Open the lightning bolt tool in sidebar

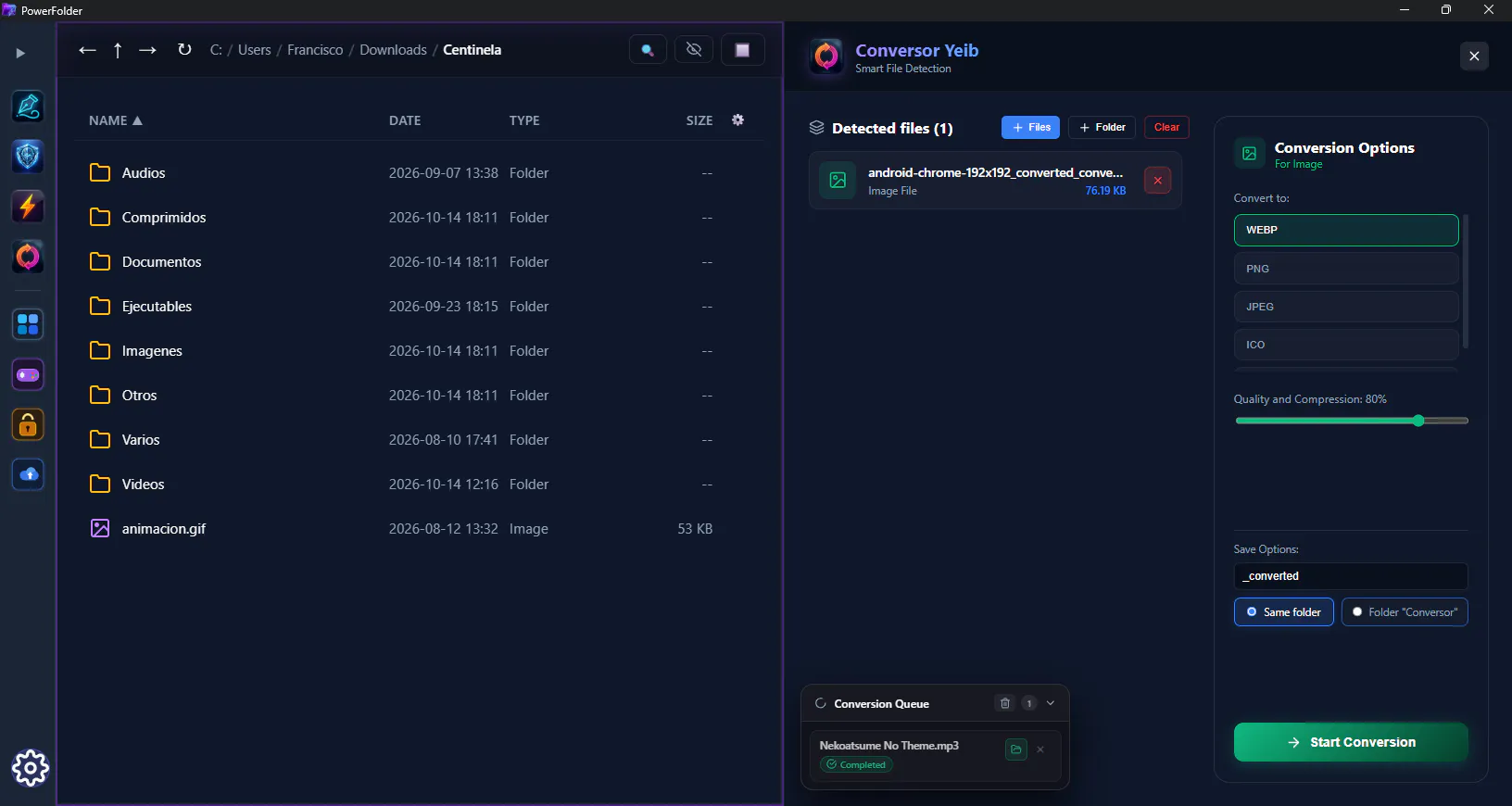click(x=28, y=207)
